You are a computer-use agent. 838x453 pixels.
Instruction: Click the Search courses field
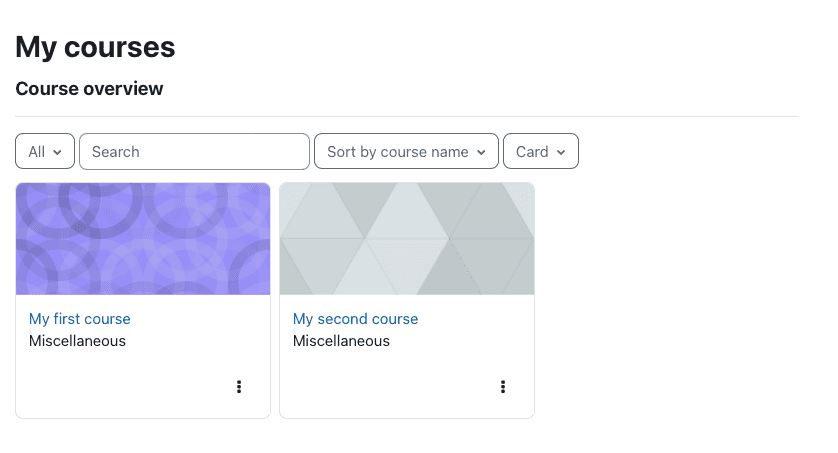(x=195, y=152)
